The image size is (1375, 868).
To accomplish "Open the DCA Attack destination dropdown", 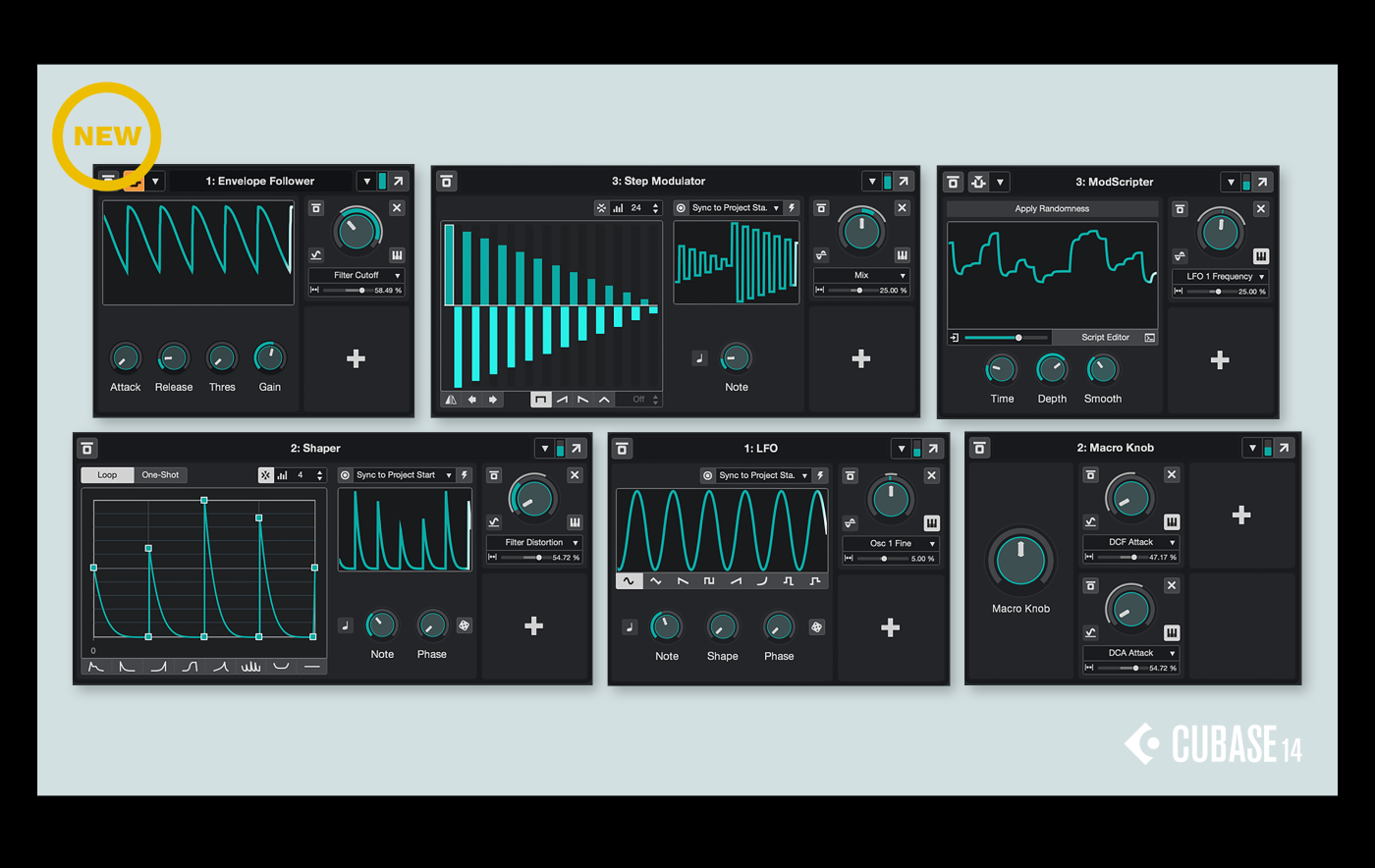I will click(1131, 653).
